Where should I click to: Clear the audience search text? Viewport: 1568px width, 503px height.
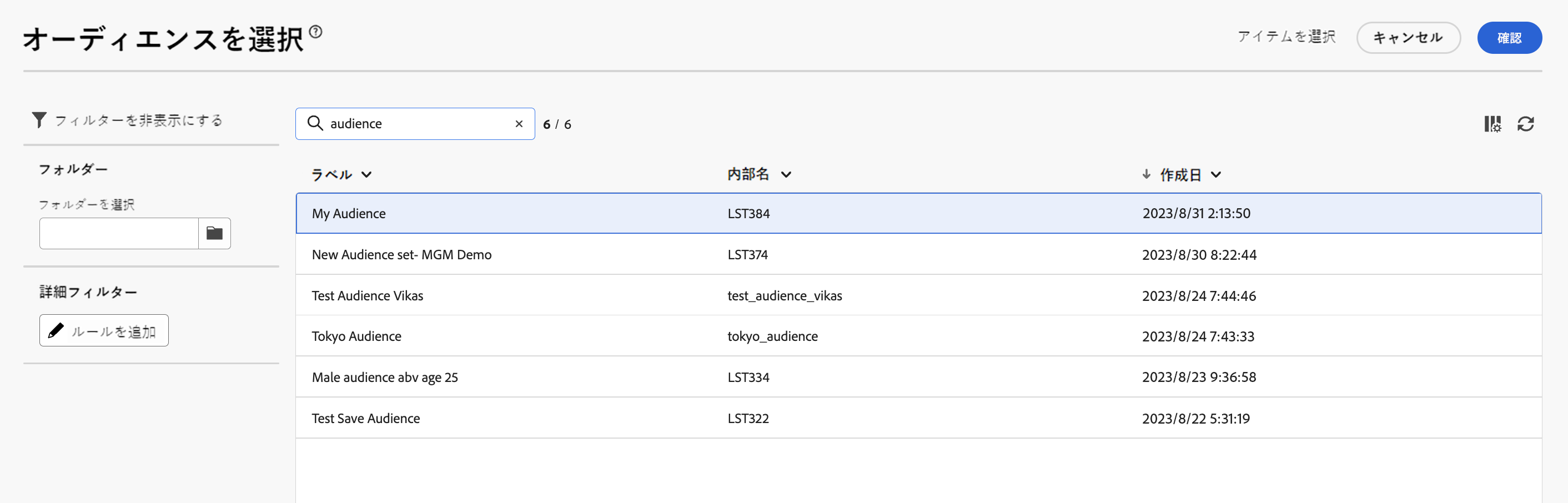519,124
